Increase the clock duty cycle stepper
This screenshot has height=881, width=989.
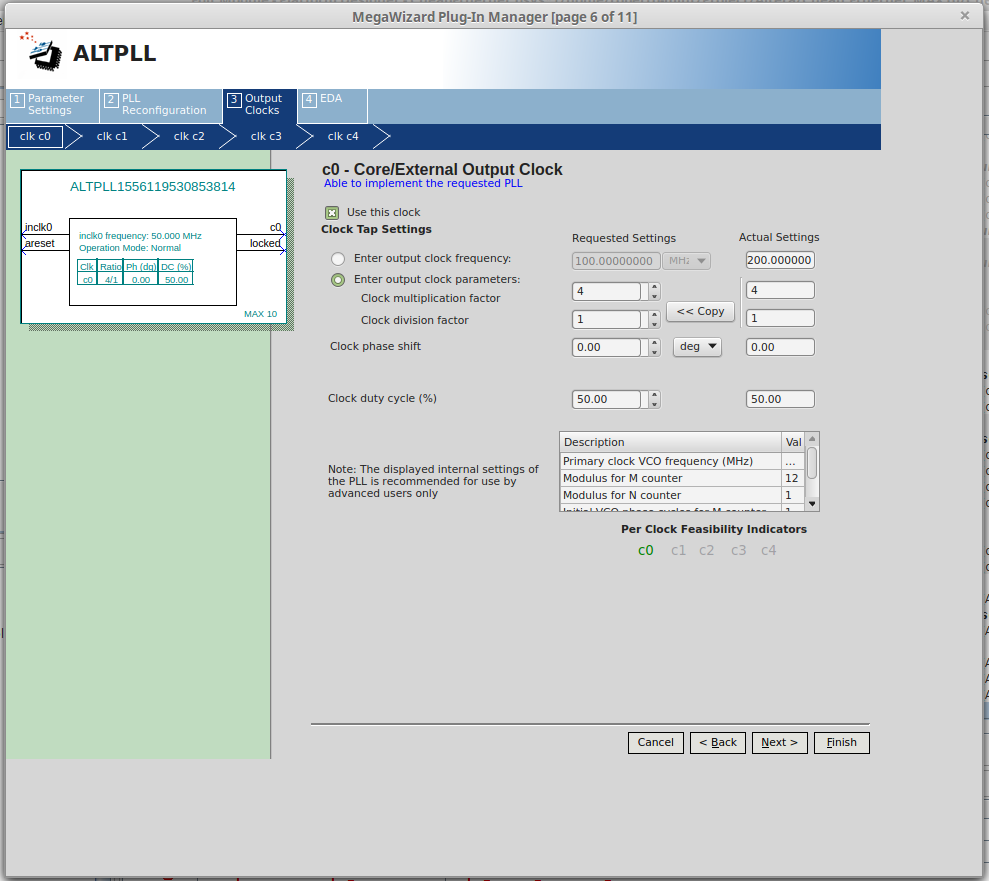[x=654, y=395]
